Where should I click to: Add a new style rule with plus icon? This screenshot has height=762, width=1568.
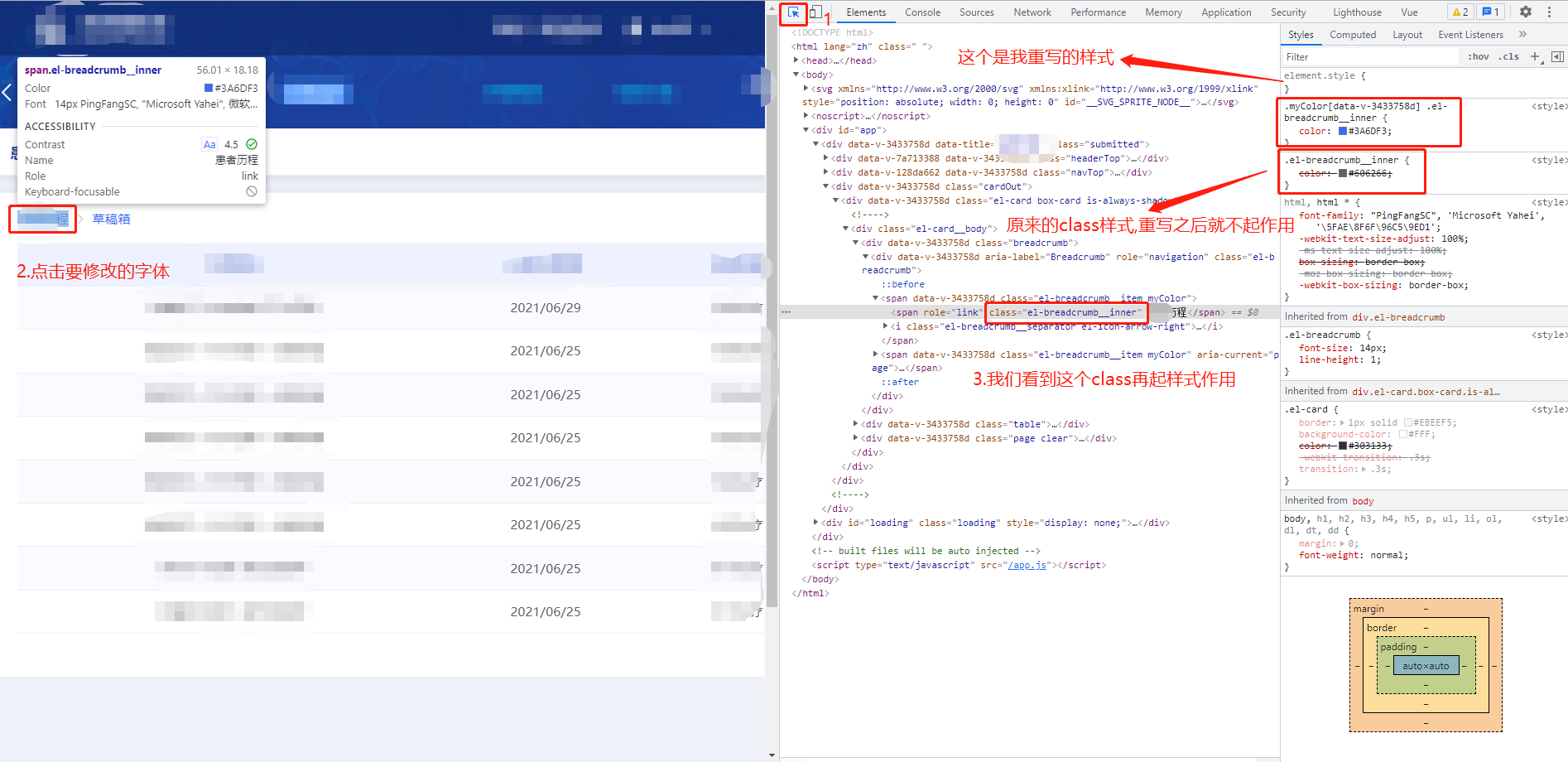coord(1535,56)
